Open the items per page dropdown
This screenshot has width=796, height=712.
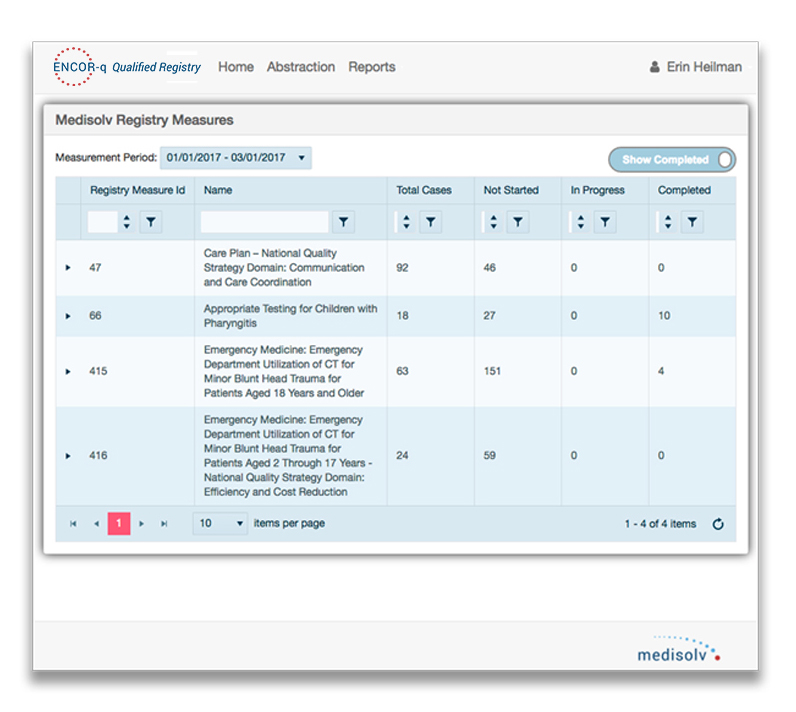tap(220, 523)
